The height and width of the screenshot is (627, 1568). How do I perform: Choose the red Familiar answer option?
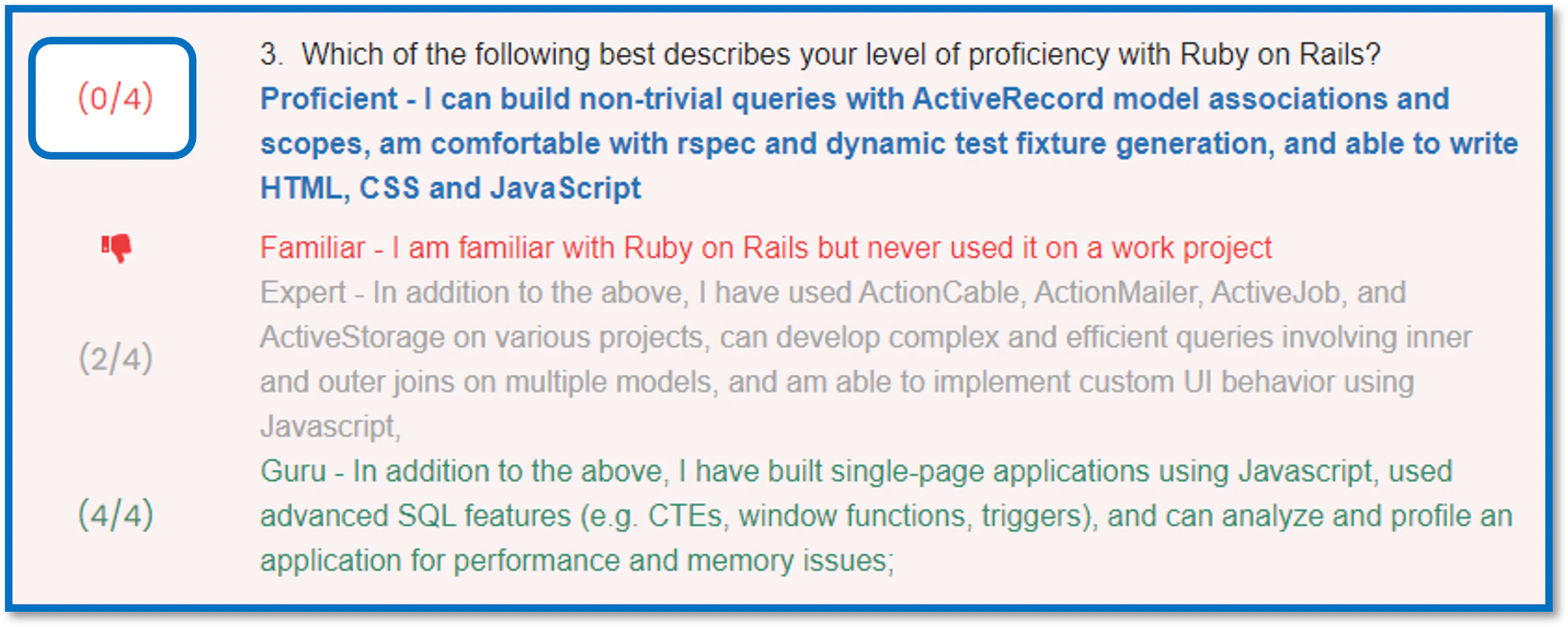coord(765,248)
